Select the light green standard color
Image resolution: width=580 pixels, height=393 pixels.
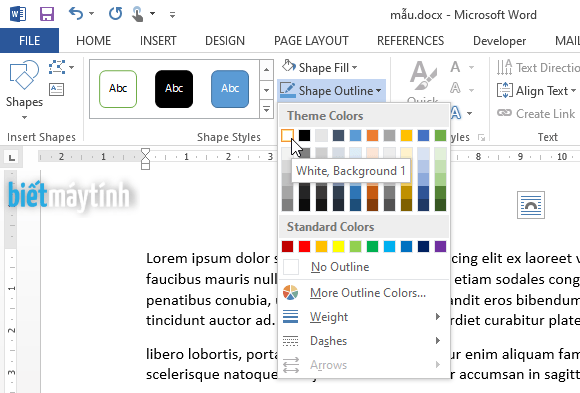coord(355,246)
